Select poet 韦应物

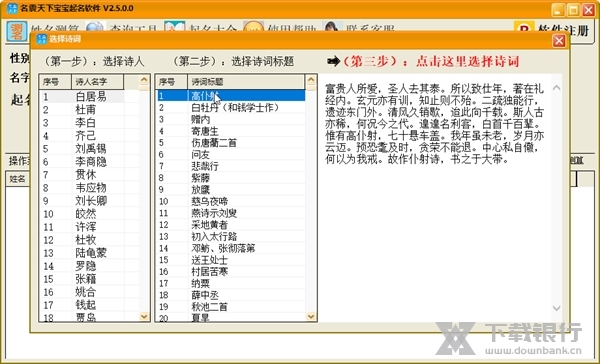pos(91,188)
